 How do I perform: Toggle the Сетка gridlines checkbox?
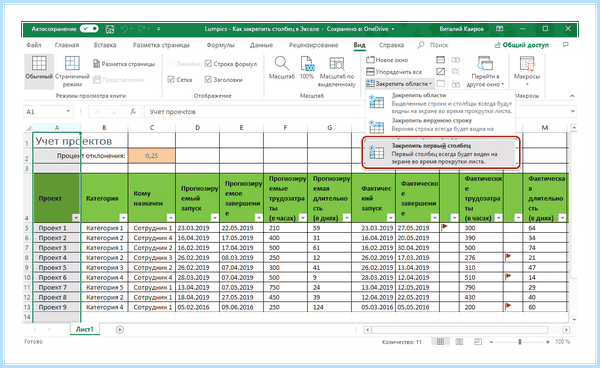(171, 80)
